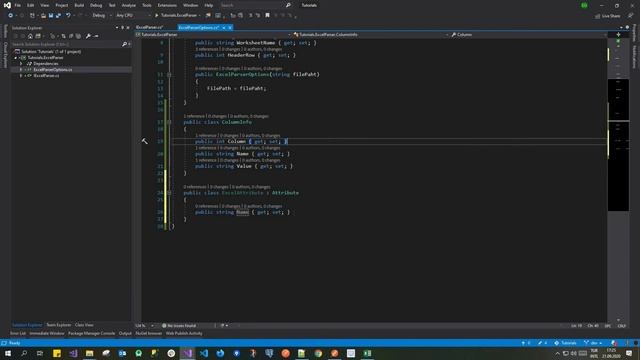Click the navigate backward toolbar icon
This screenshot has width=640, height=360.
pyautogui.click(x=11, y=16)
